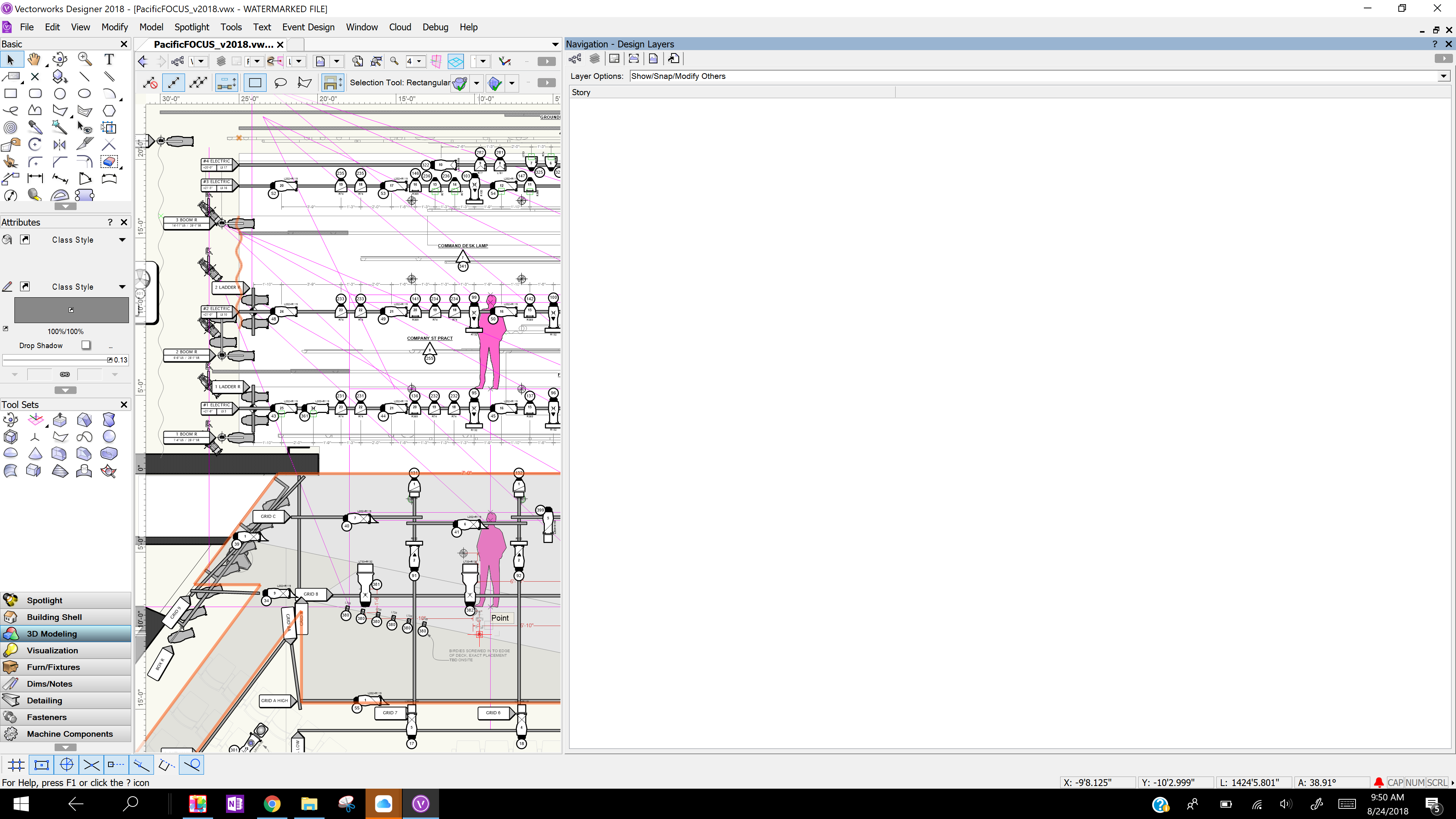
Task: Select the Rectangle tool
Action: click(x=11, y=93)
